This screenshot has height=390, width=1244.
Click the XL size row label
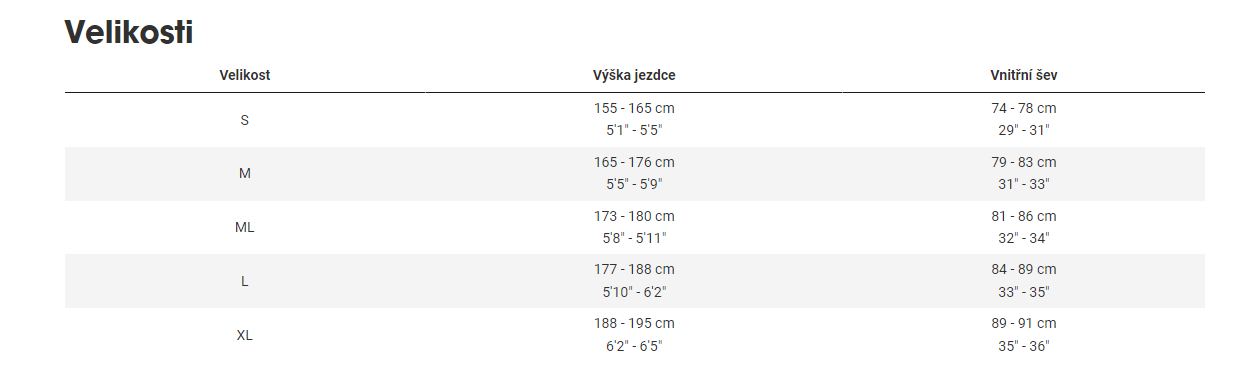click(244, 335)
